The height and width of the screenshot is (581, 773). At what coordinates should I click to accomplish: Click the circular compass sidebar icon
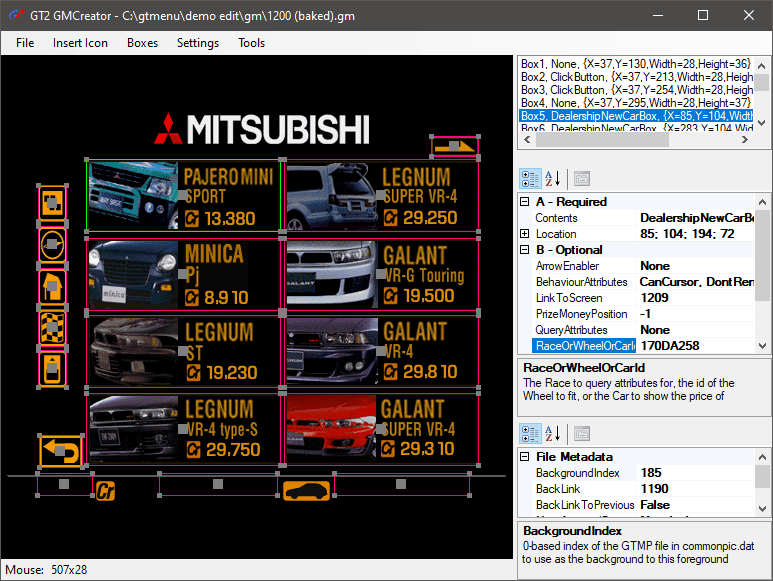click(52, 244)
